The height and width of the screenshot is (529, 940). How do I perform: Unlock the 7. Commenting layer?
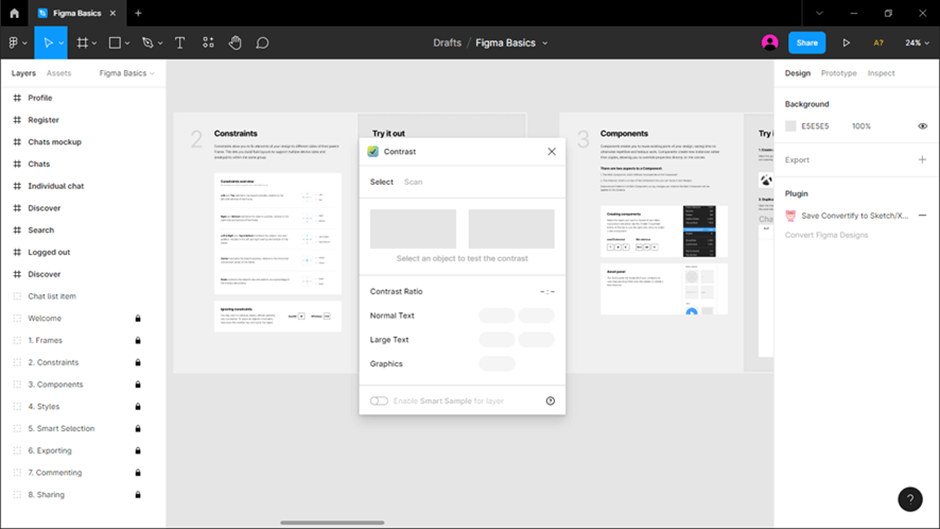pyautogui.click(x=137, y=473)
